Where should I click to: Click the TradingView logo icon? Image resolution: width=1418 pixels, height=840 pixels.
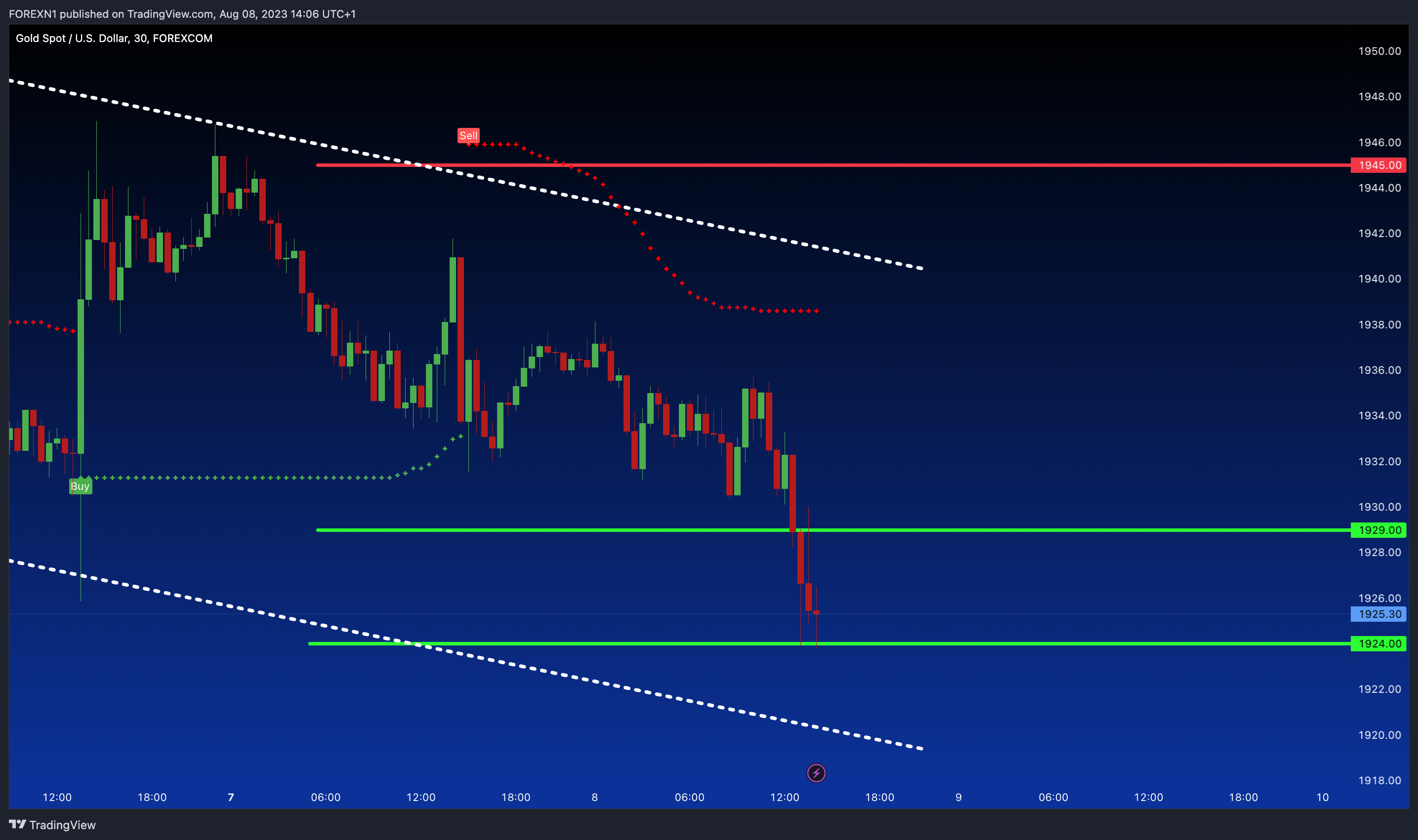[17, 824]
